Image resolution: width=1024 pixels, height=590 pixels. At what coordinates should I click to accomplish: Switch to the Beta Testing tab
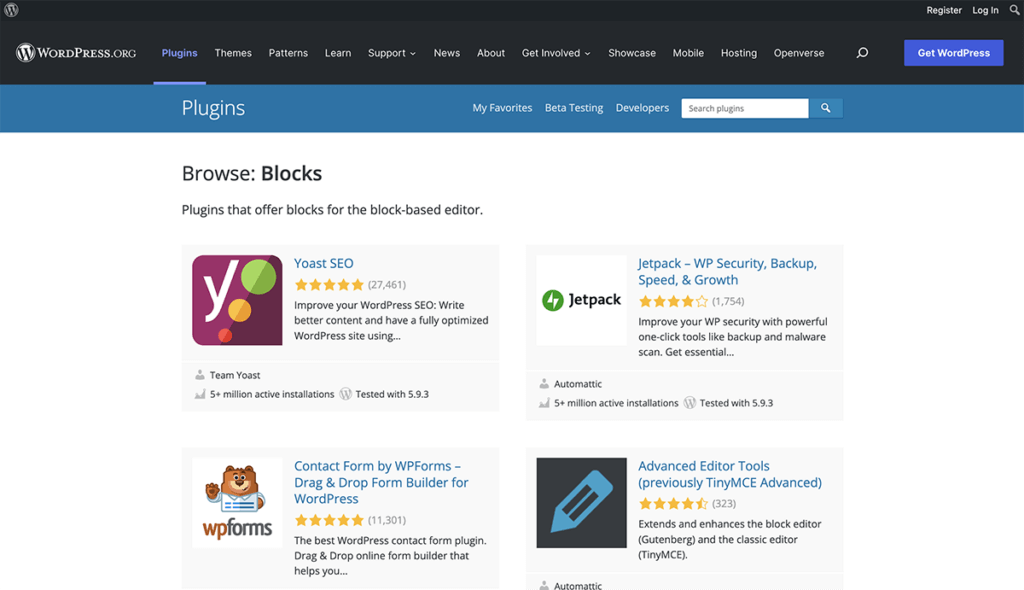click(x=574, y=108)
